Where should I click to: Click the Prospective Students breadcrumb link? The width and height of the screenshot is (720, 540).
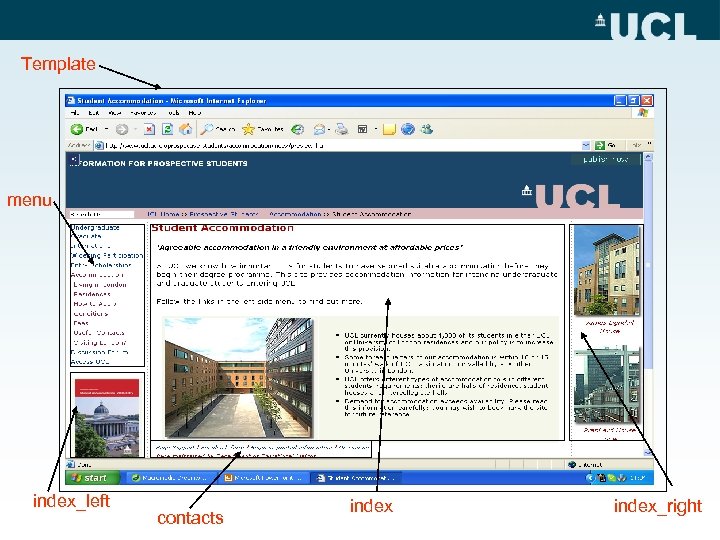[x=224, y=214]
